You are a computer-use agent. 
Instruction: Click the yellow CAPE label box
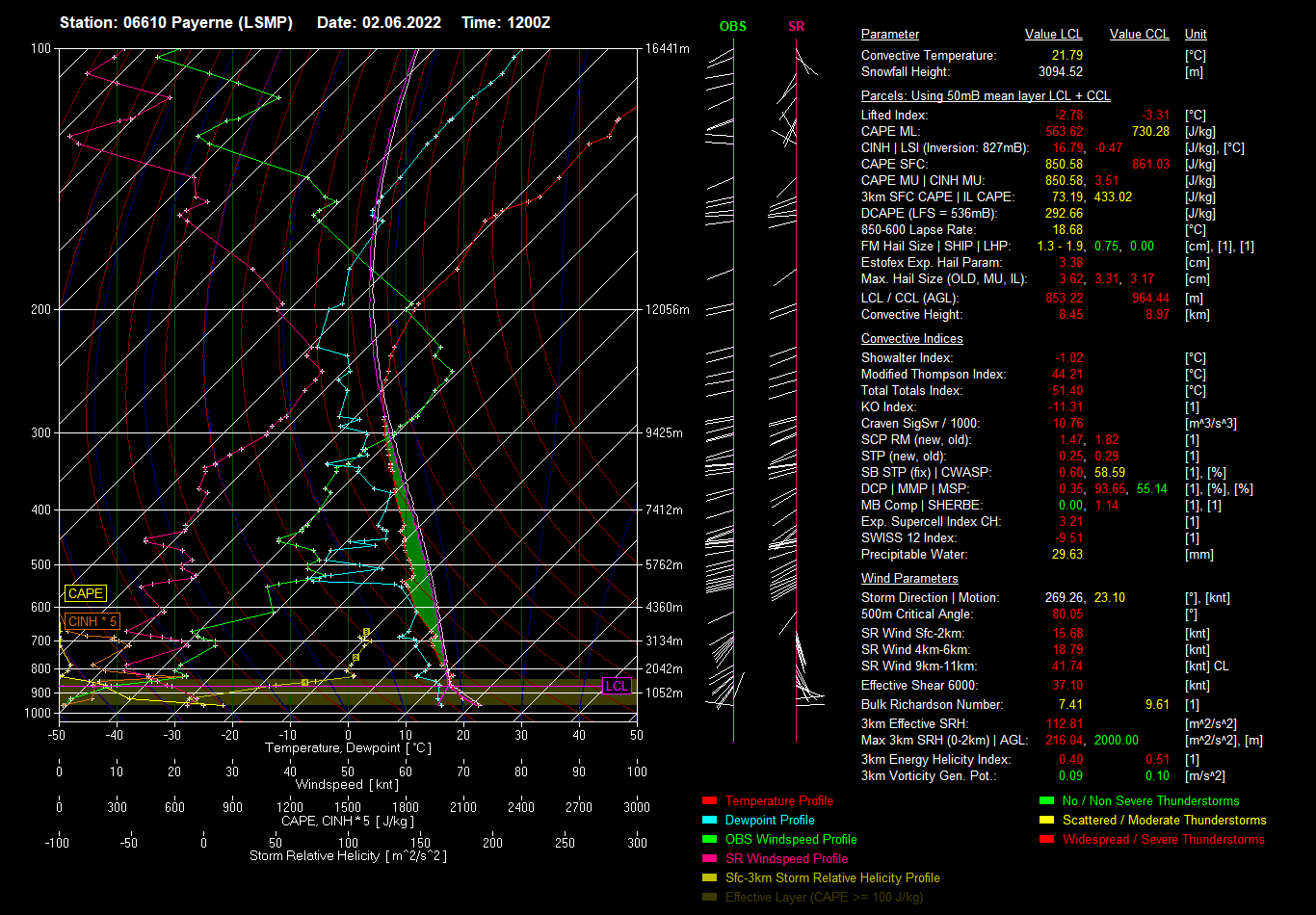pyautogui.click(x=86, y=594)
